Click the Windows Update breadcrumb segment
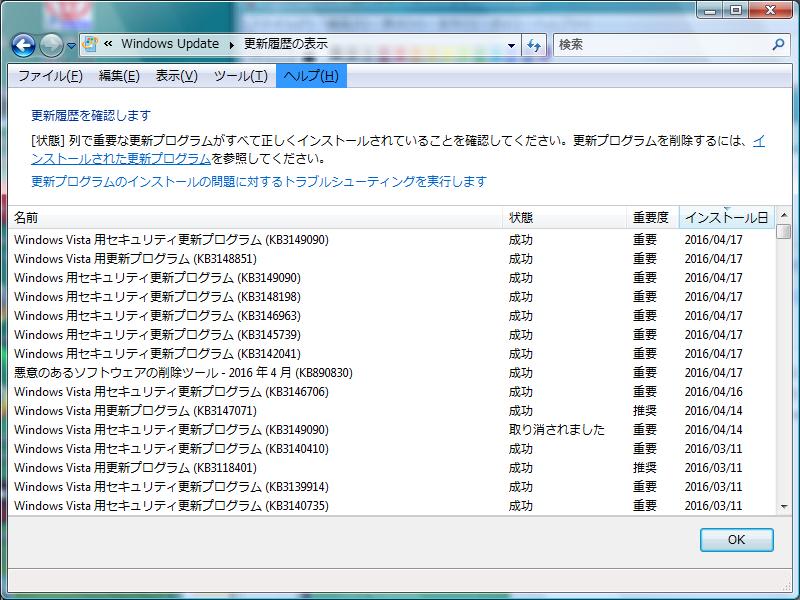 coord(170,44)
